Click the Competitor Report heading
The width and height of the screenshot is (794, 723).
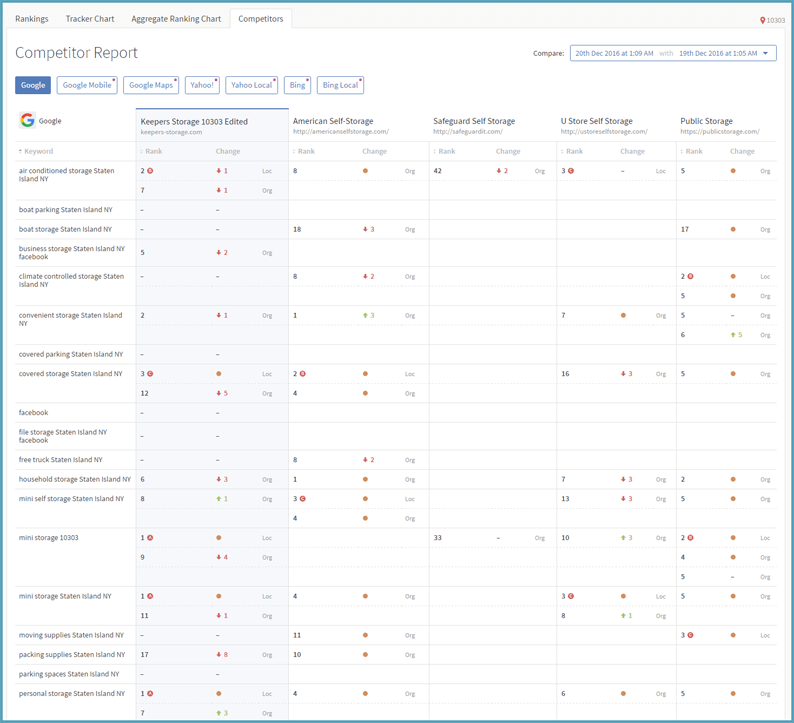[x=76, y=53]
